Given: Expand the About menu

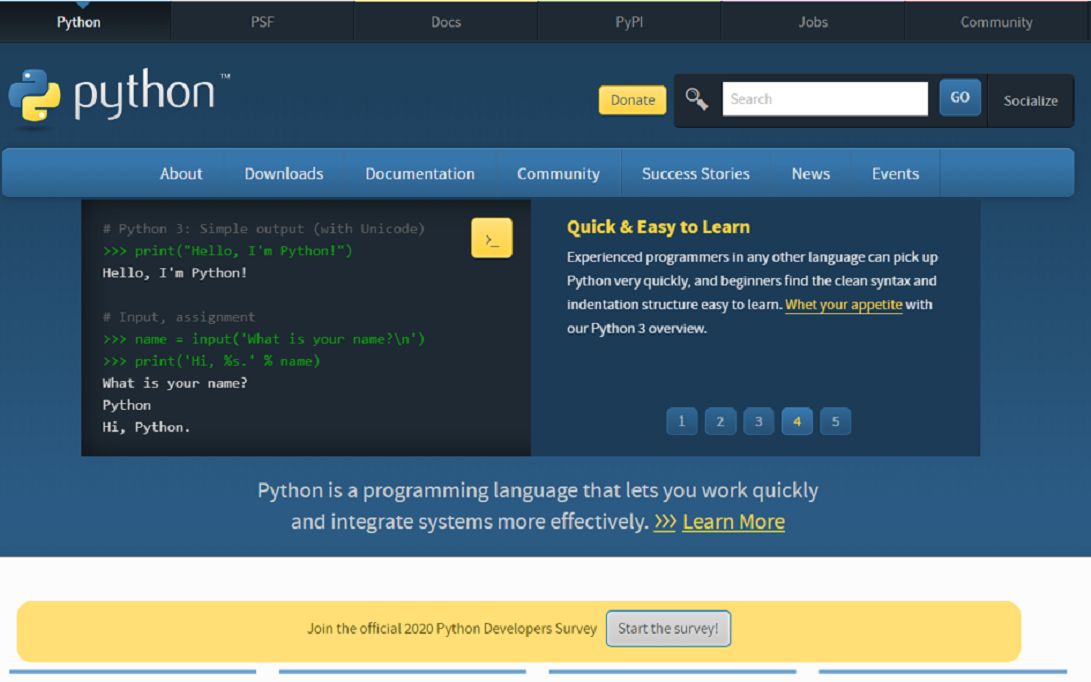Looking at the screenshot, I should 181,173.
